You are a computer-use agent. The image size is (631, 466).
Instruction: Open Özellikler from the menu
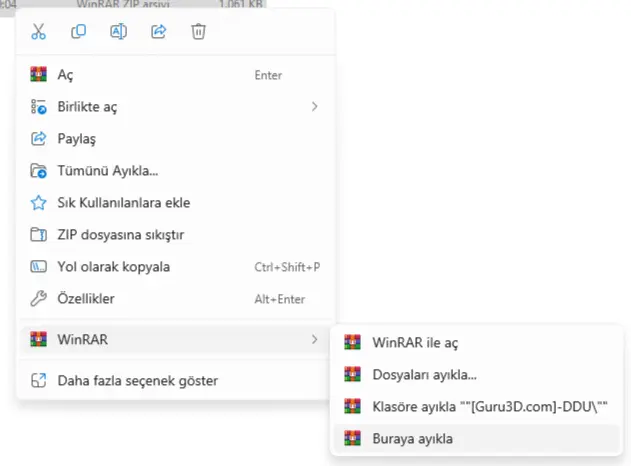click(x=175, y=299)
